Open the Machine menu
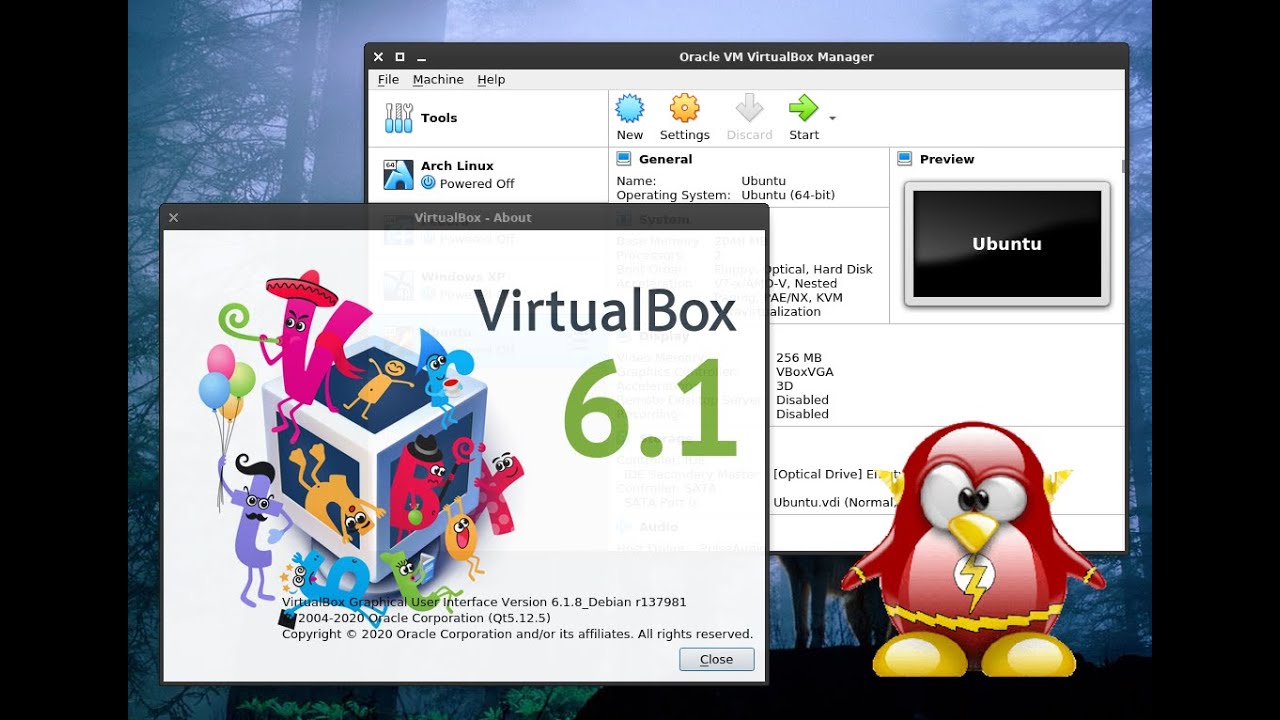The image size is (1280, 720). (x=438, y=79)
